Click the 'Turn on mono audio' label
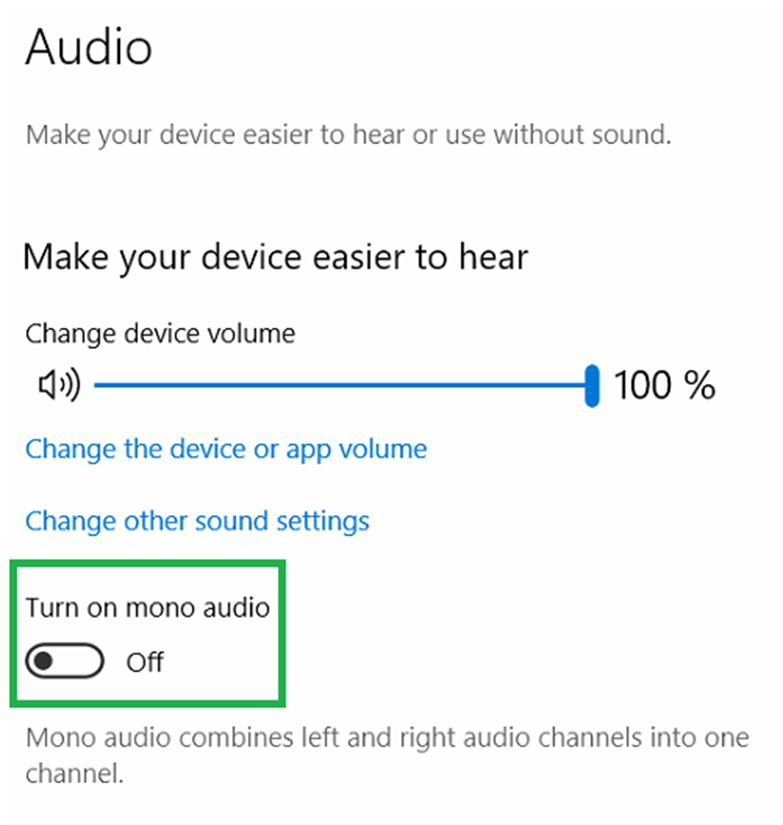Viewport: 783px width, 825px height. point(148,607)
